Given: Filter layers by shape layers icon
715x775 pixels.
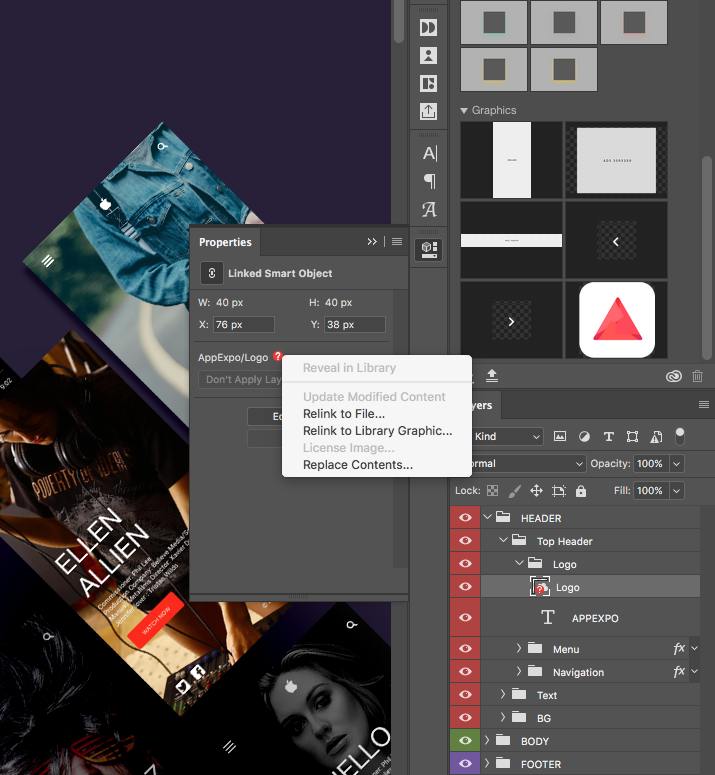Looking at the screenshot, I should tap(632, 436).
